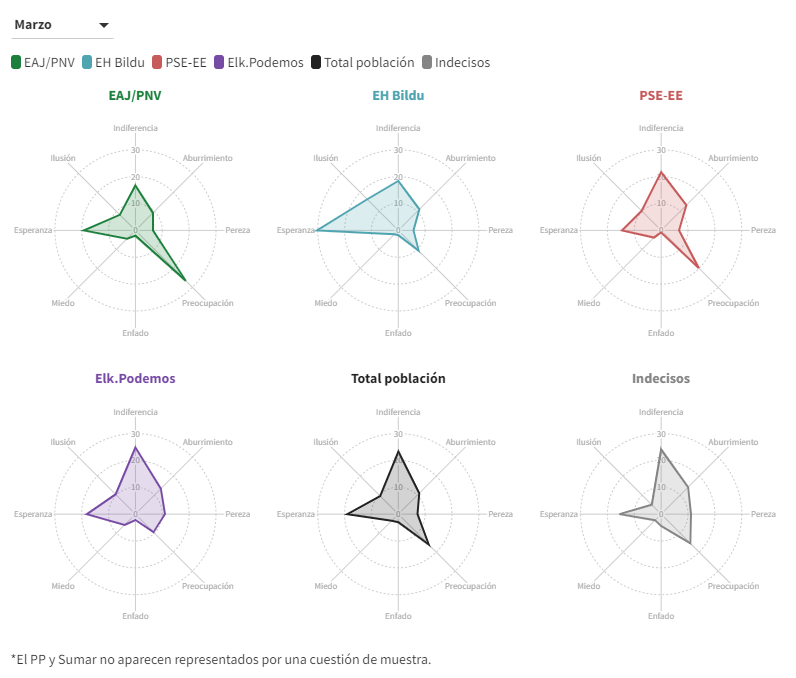Click the teal EH Bildu legend swatch
Screen dimensions: 796x678
(x=87, y=62)
